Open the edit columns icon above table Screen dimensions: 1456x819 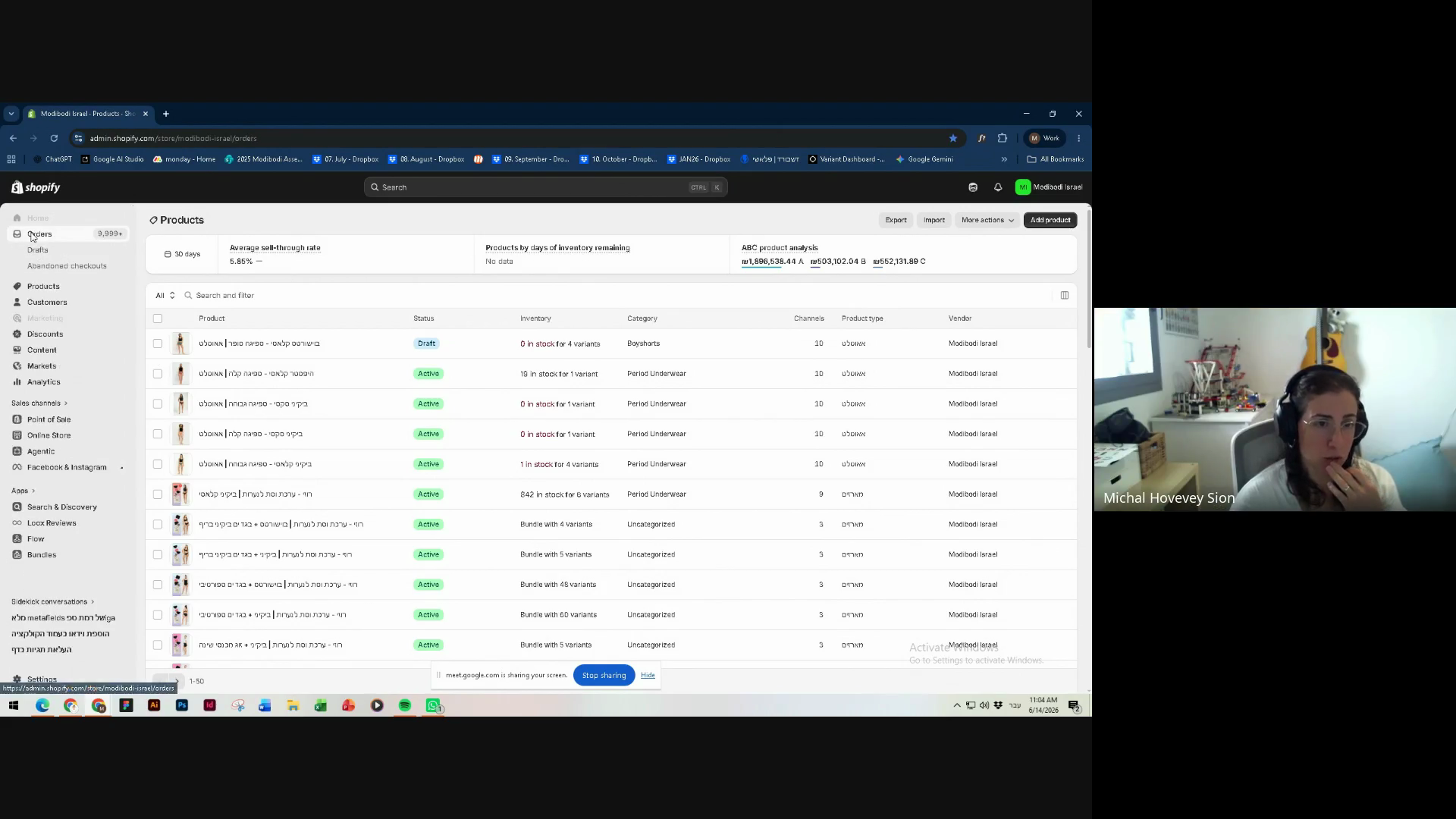[x=1065, y=296]
